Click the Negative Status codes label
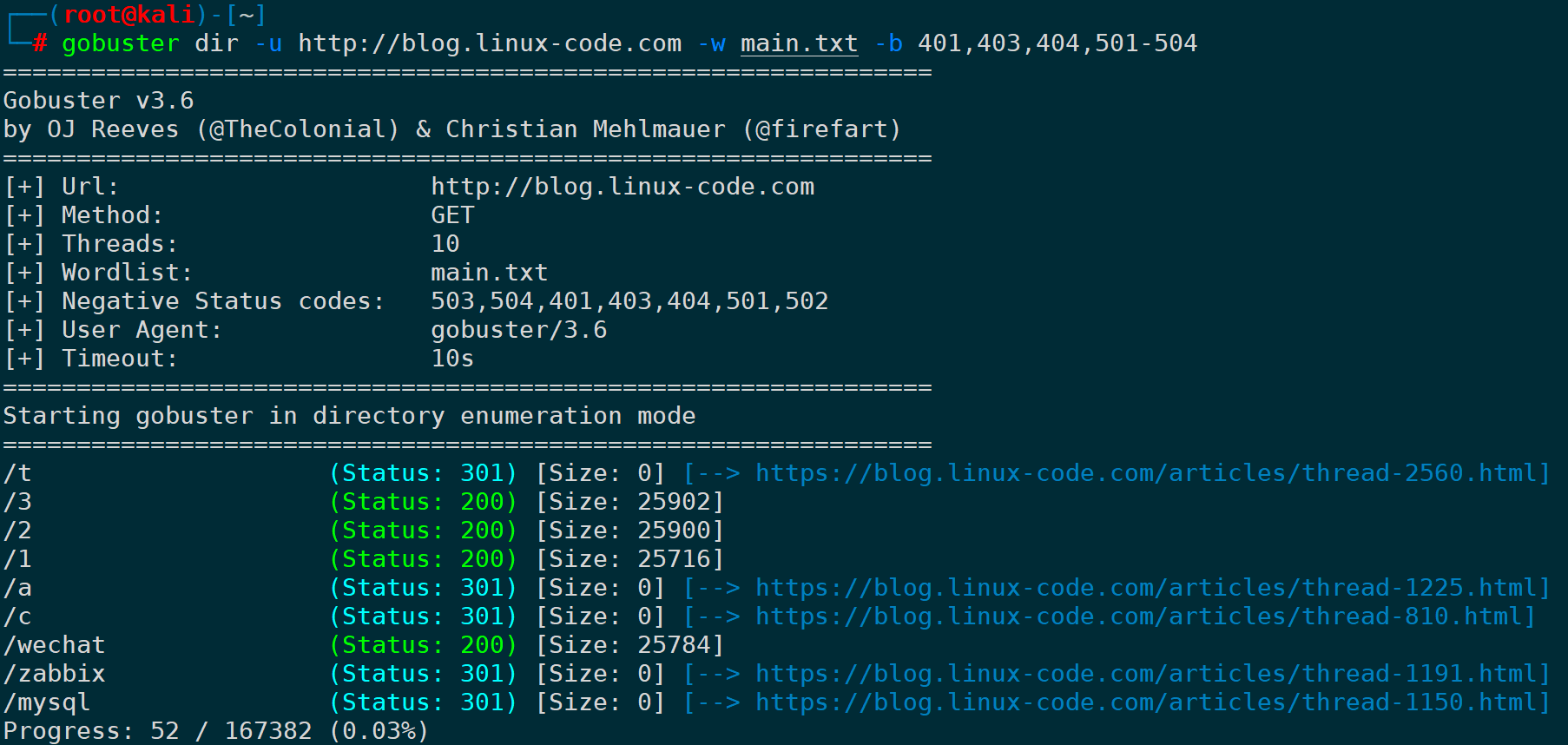1568x745 pixels. point(223,301)
